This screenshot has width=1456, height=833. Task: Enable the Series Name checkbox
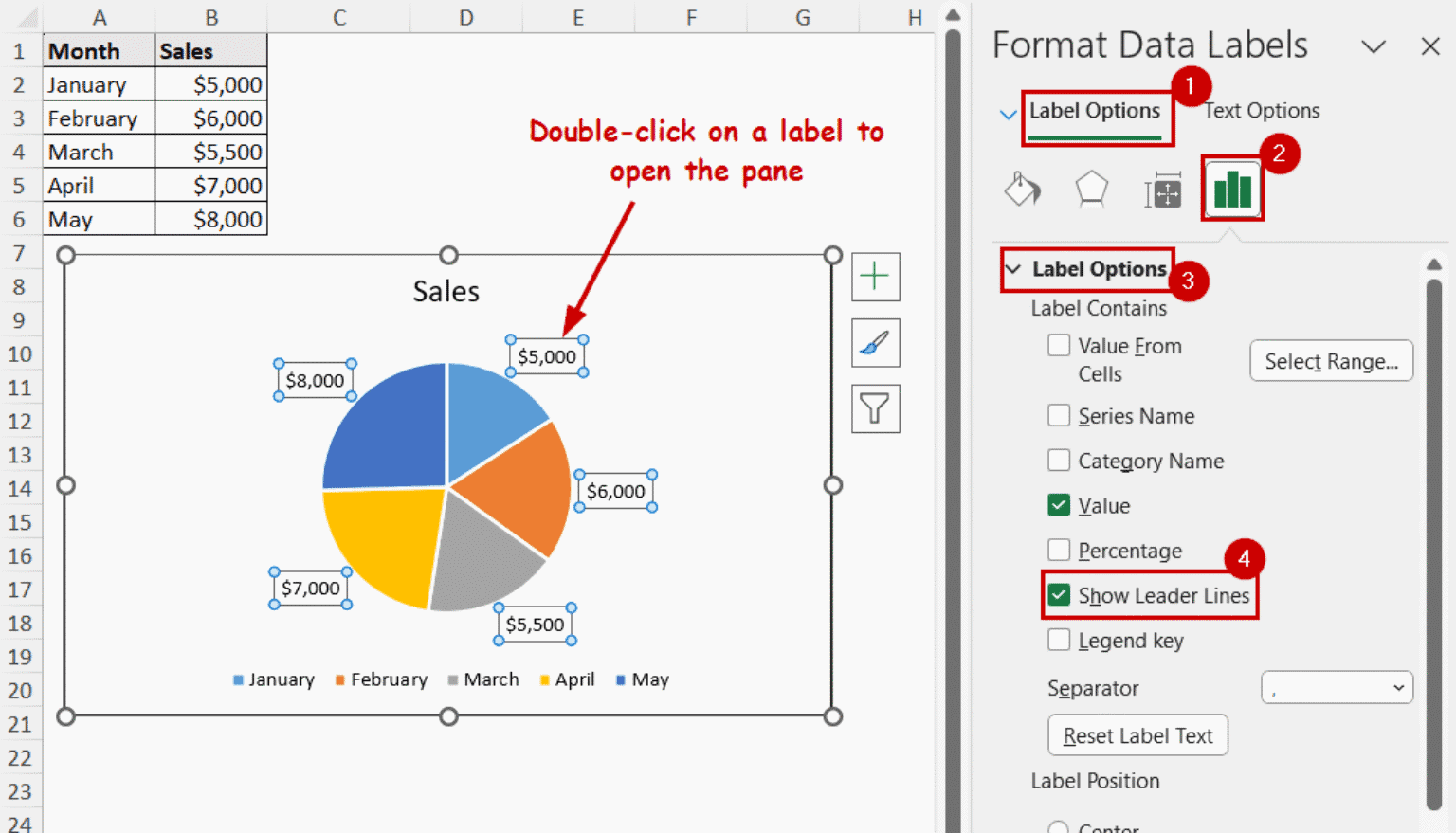tap(1059, 415)
